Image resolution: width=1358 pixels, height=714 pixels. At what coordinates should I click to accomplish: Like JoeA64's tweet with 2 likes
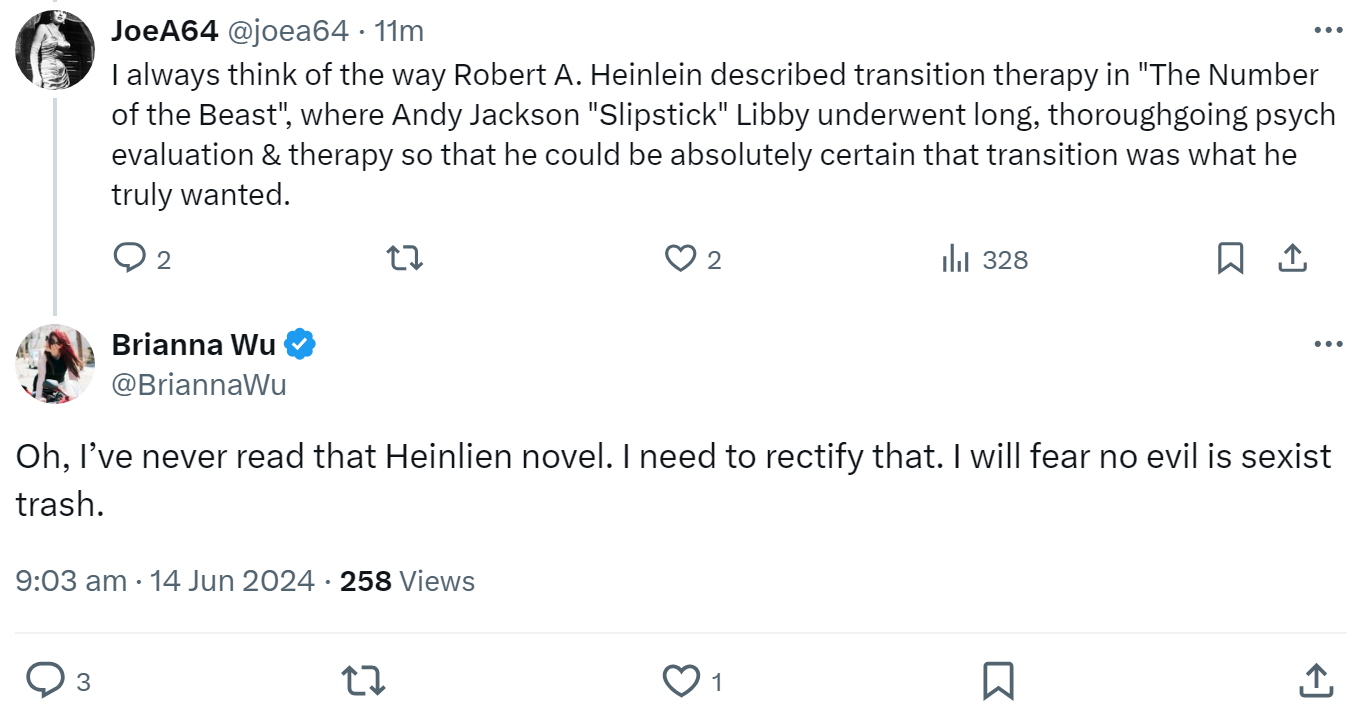(x=680, y=260)
